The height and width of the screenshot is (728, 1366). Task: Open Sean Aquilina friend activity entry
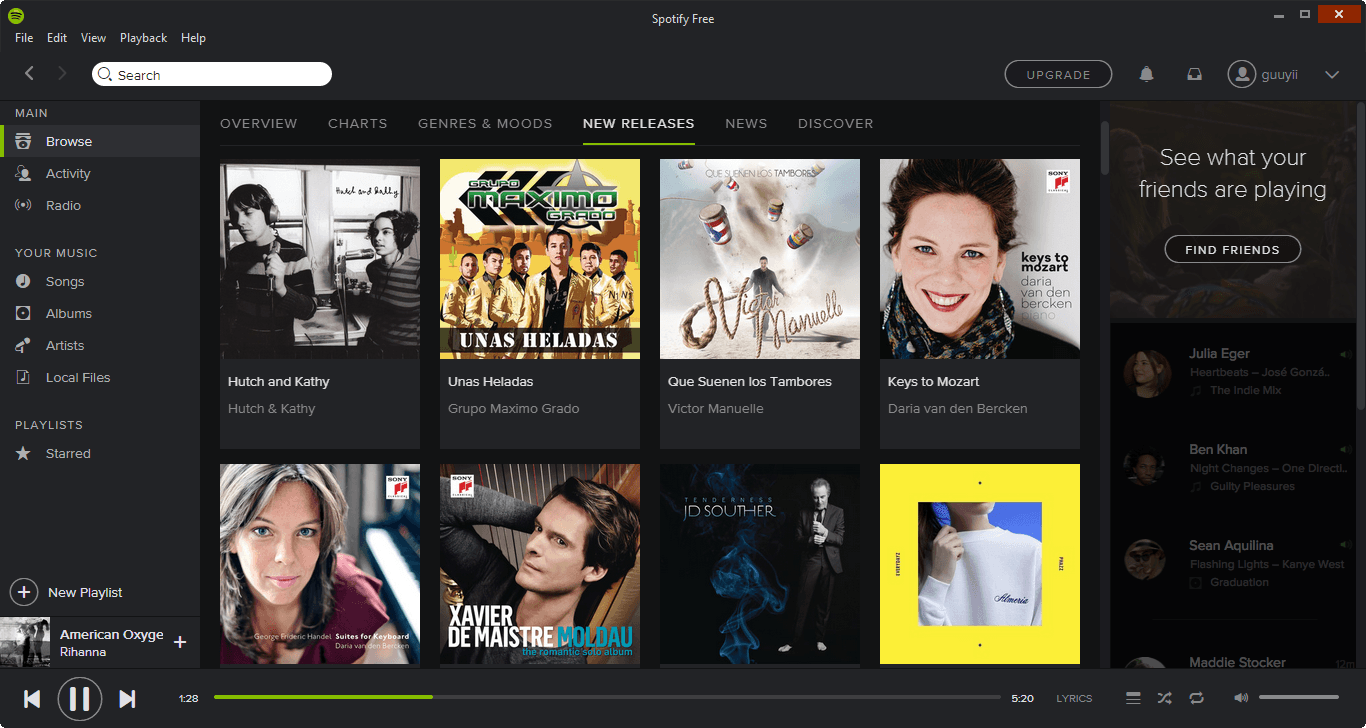pyautogui.click(x=1234, y=563)
